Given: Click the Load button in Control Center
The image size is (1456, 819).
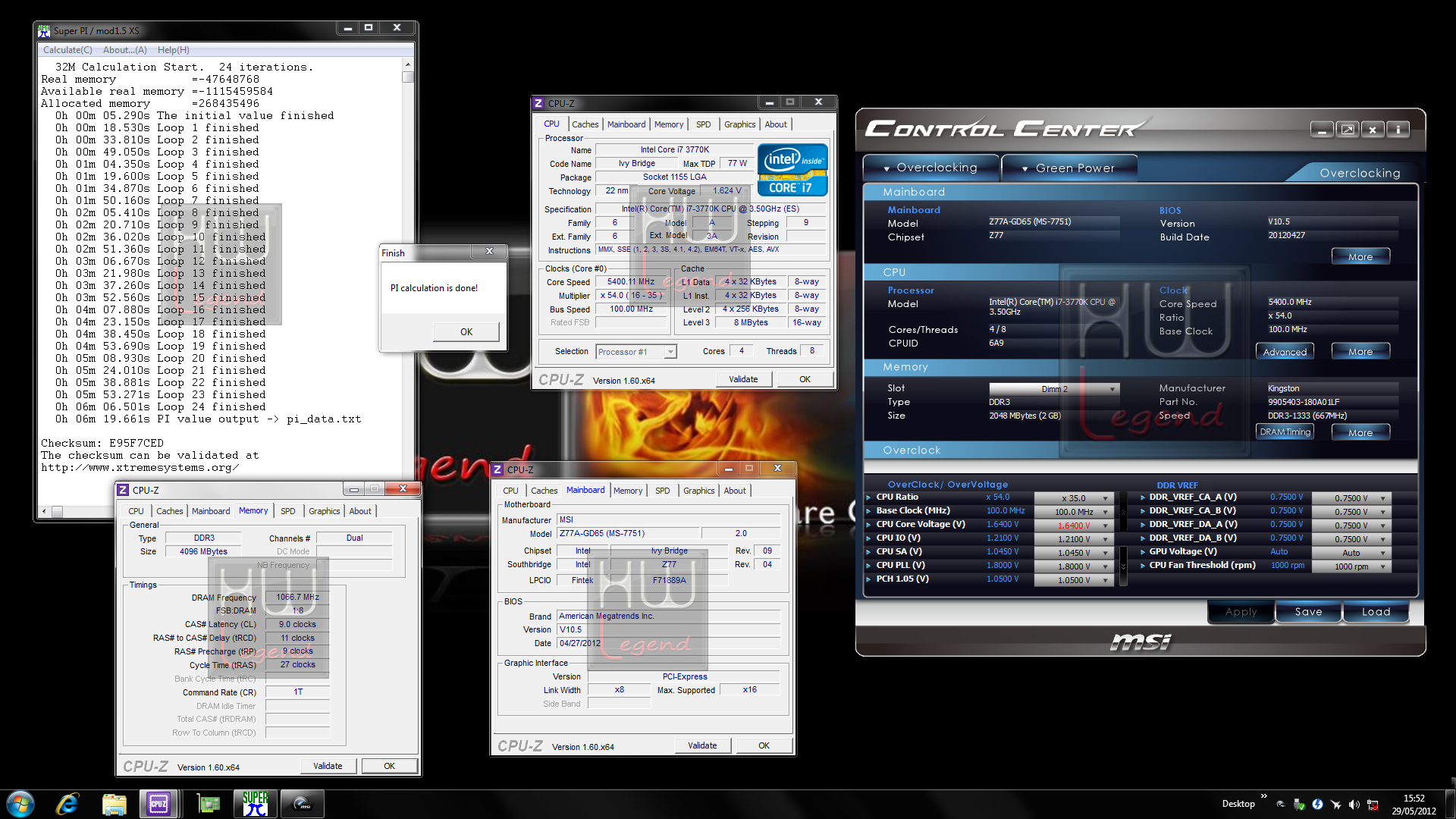Looking at the screenshot, I should point(1376,612).
